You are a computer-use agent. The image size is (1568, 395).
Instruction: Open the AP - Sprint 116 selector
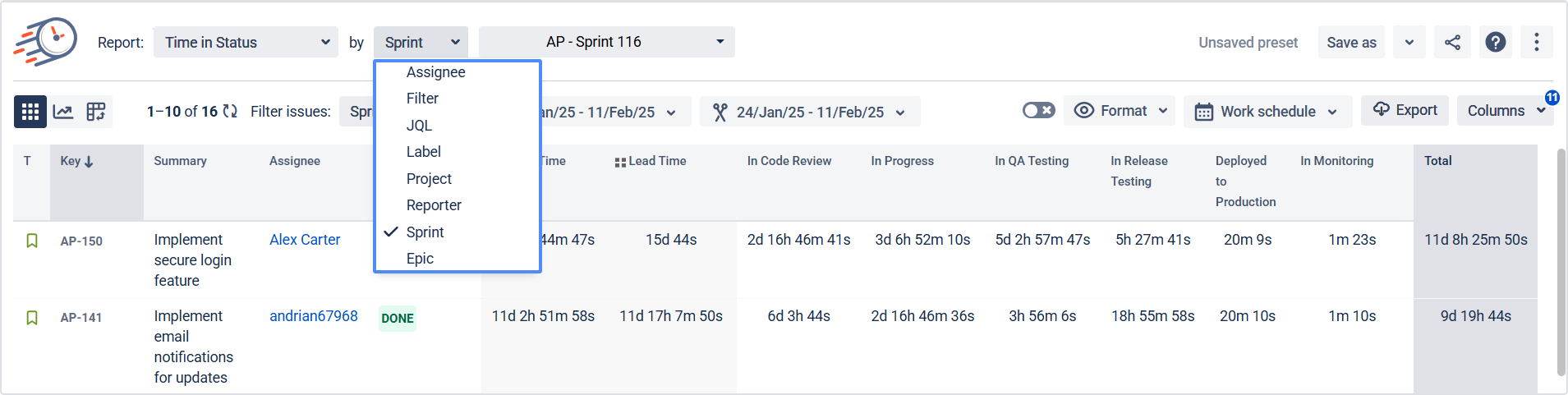tap(606, 42)
